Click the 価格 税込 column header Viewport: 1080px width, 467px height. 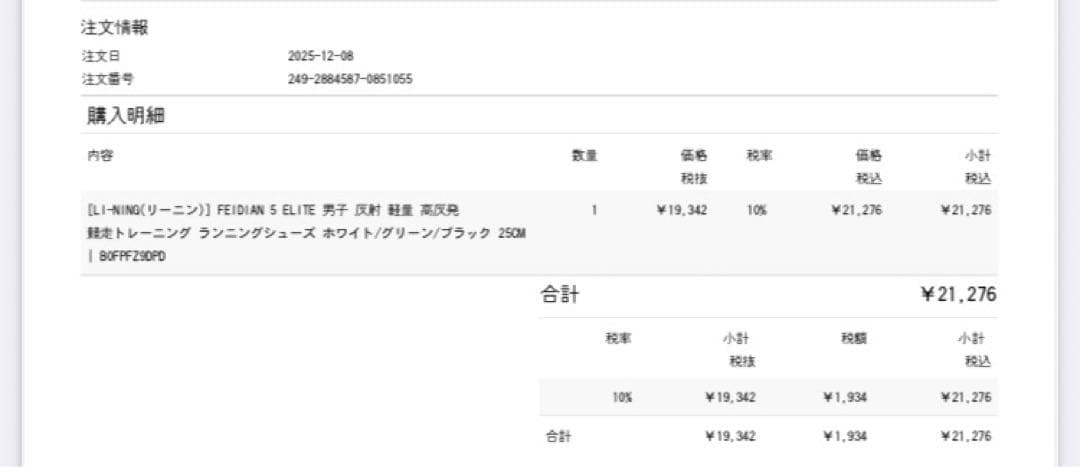(868, 166)
